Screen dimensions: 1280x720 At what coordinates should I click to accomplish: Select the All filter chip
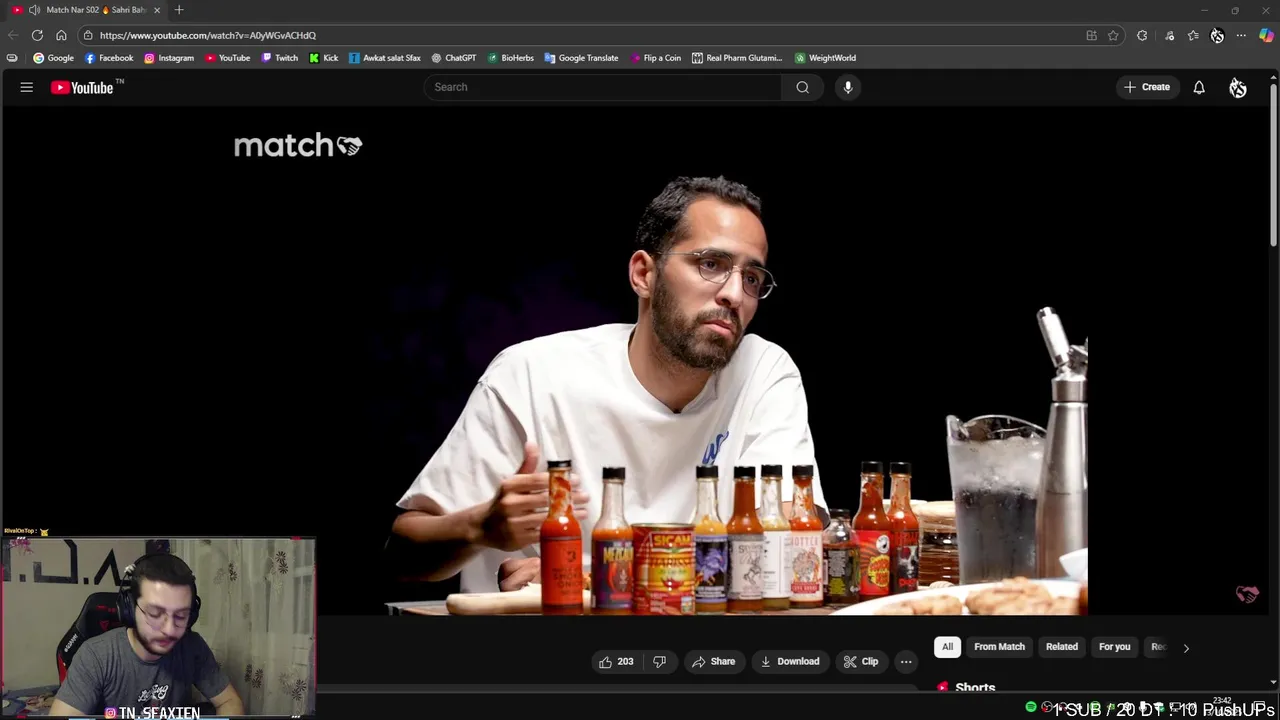(x=947, y=647)
